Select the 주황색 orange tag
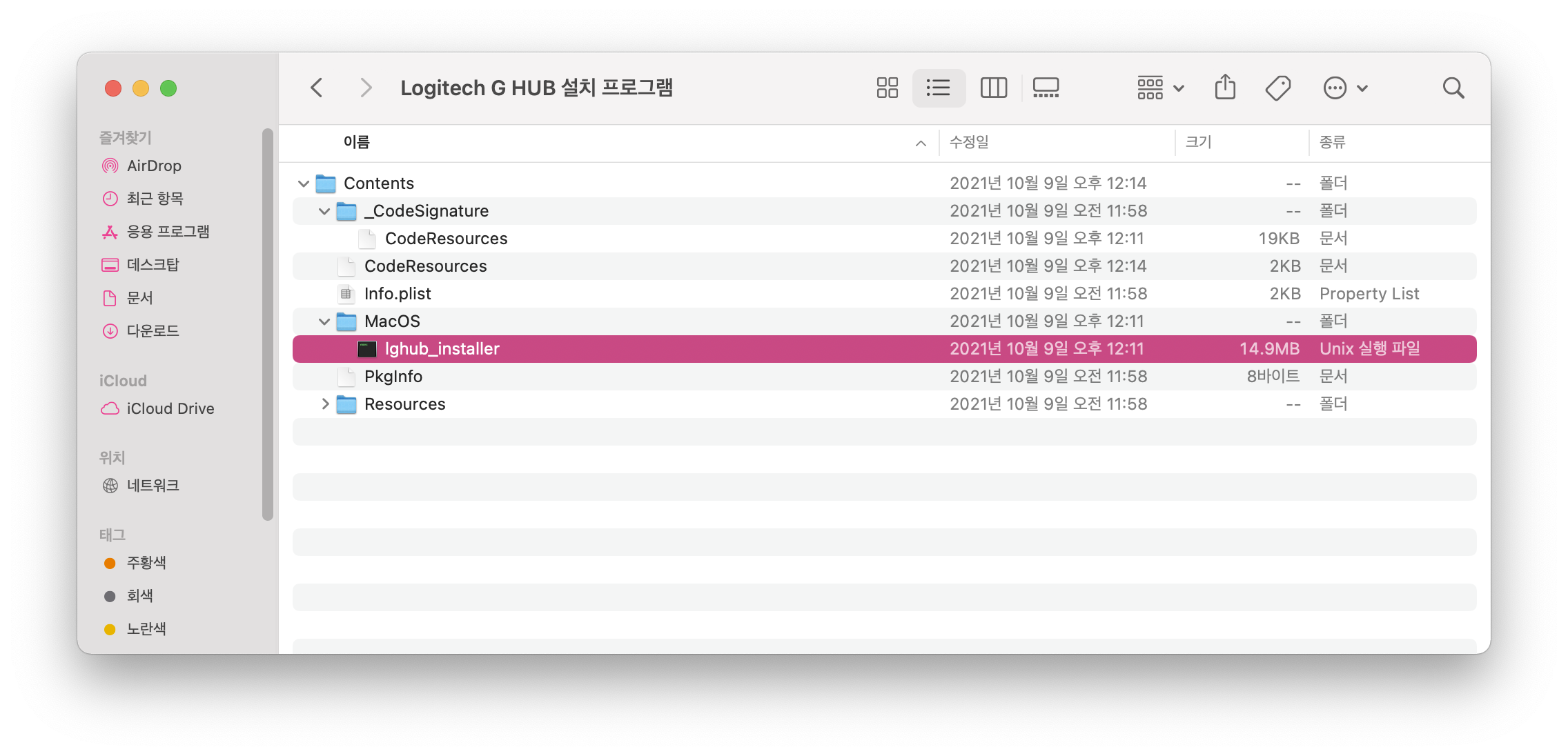This screenshot has width=1568, height=756. 146,563
